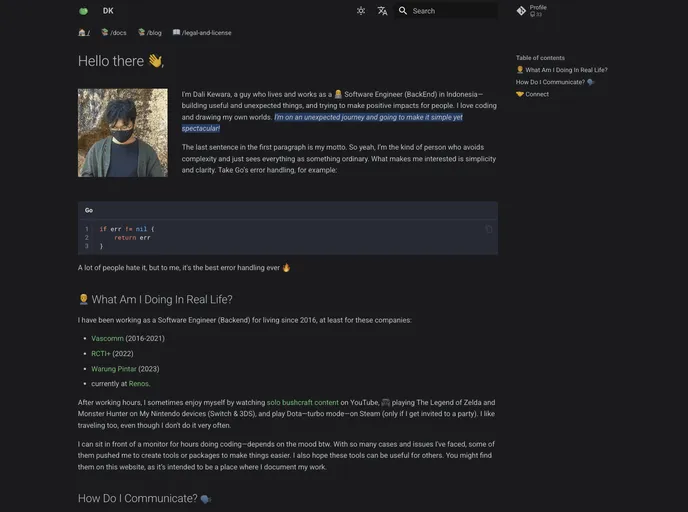Open the /blog navigation item
The height and width of the screenshot is (512, 688).
tap(150, 33)
